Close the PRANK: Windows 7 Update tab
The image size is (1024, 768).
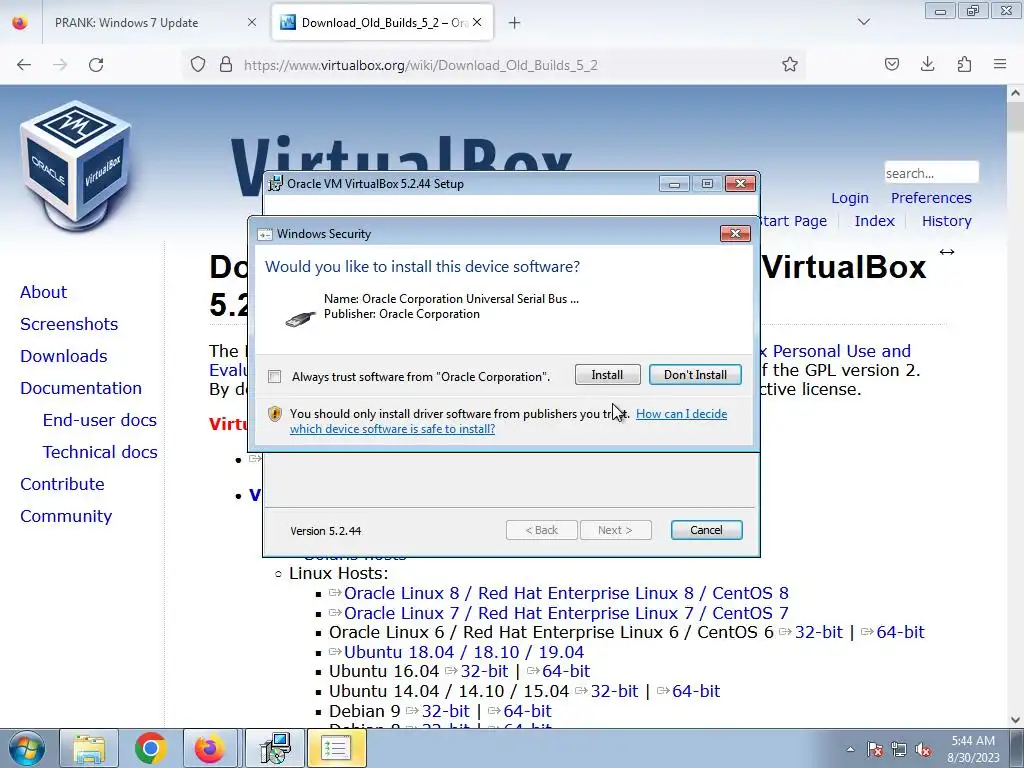coord(252,23)
